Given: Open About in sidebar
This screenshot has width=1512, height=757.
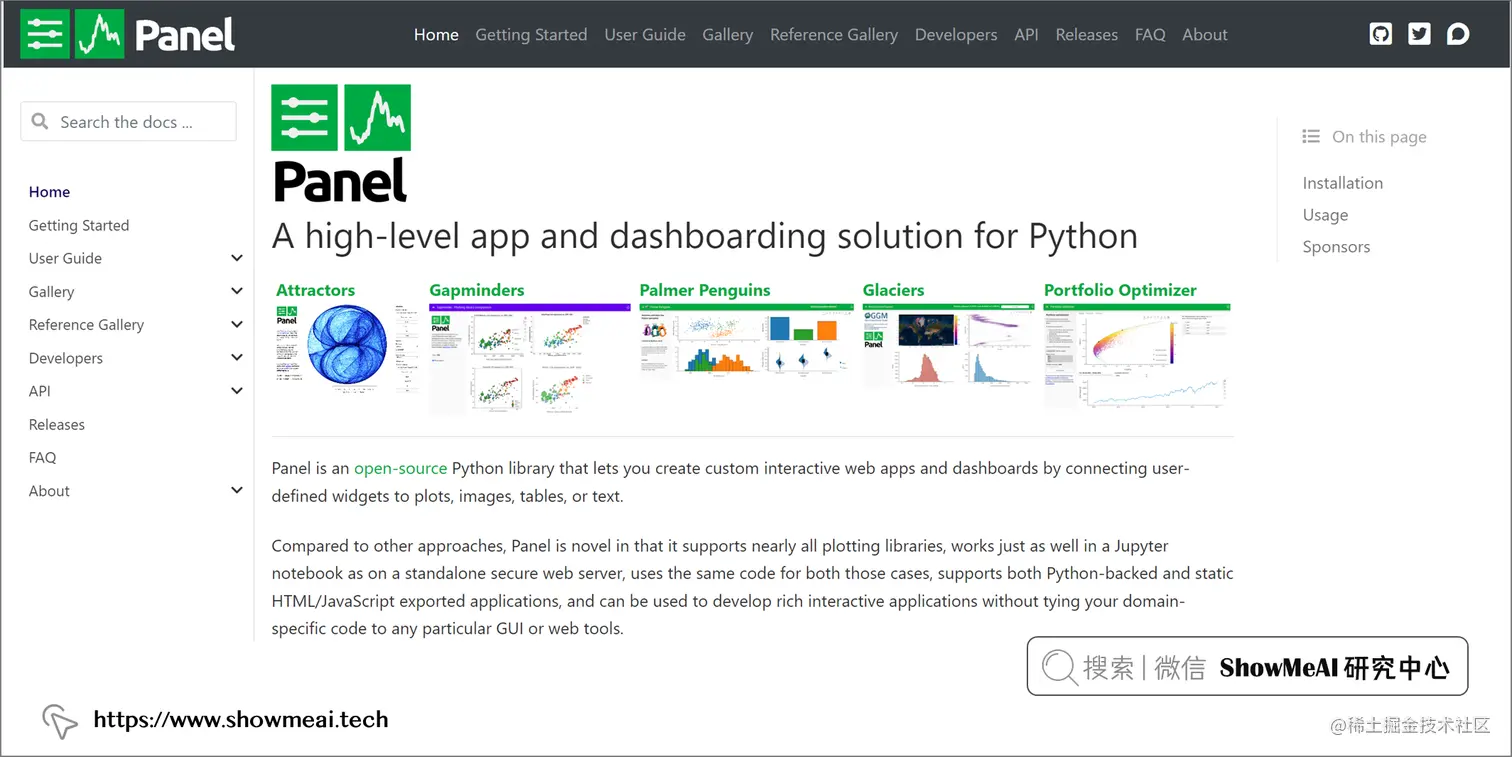Looking at the screenshot, I should point(49,491).
